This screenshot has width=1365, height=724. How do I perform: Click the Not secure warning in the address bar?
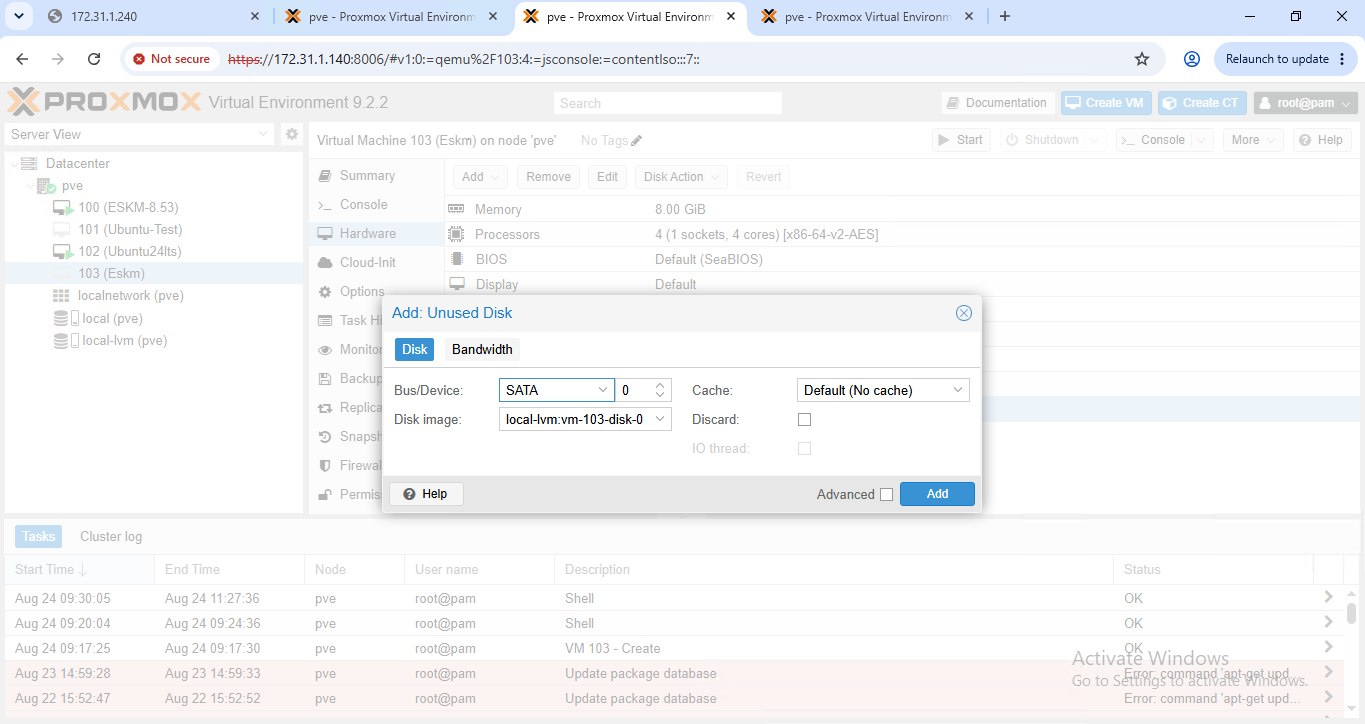[171, 59]
